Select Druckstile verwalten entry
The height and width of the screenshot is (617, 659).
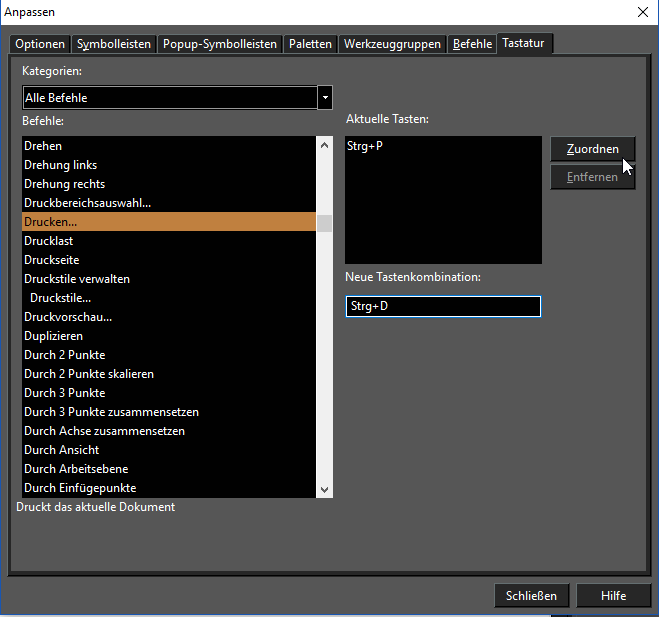169,279
